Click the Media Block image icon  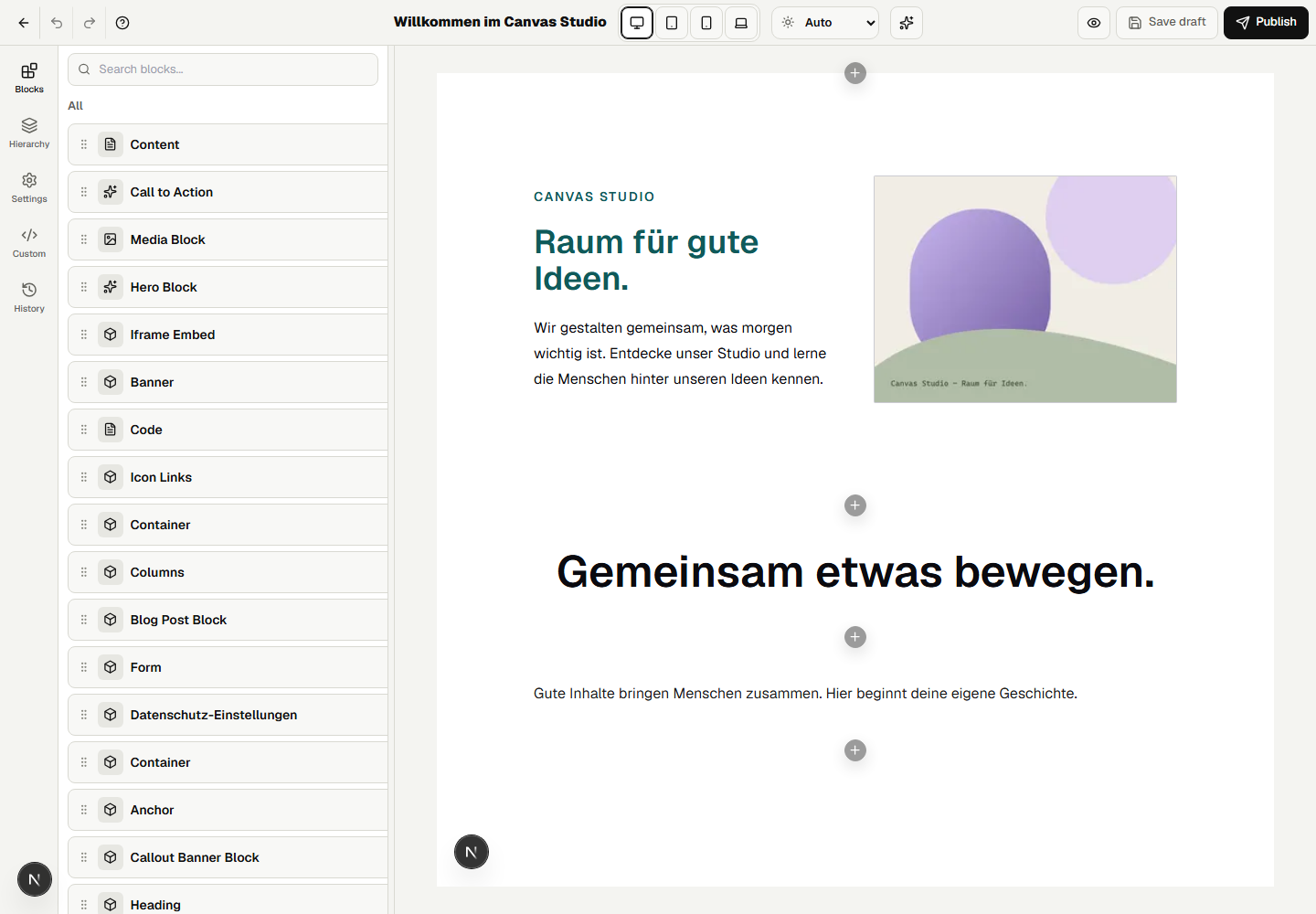(111, 239)
